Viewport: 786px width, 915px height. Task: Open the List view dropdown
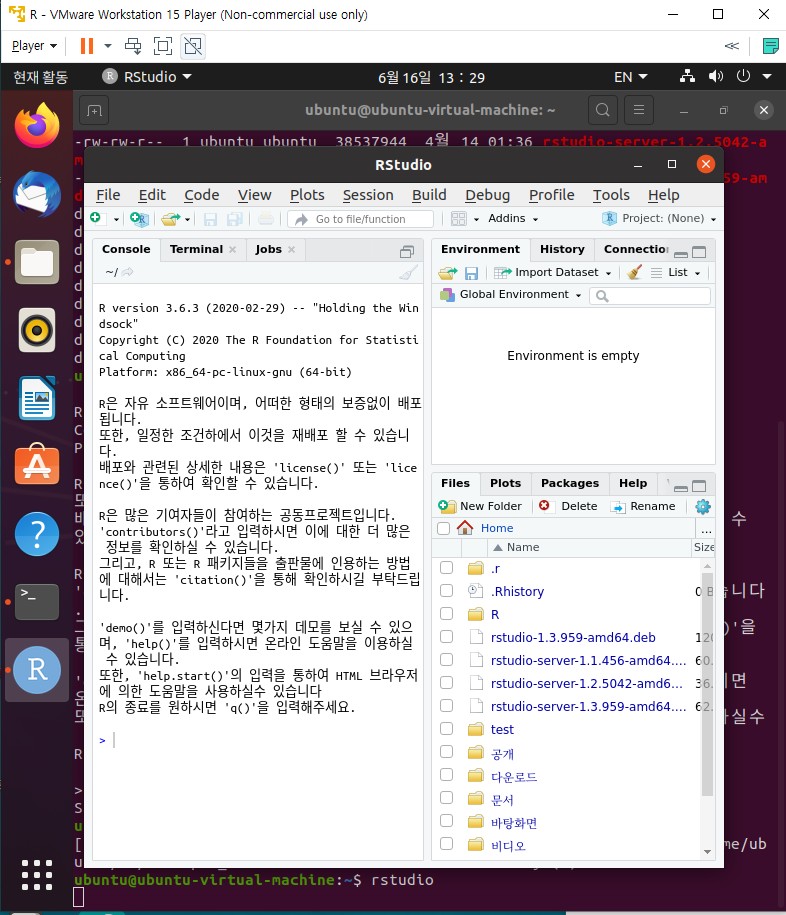click(x=676, y=273)
